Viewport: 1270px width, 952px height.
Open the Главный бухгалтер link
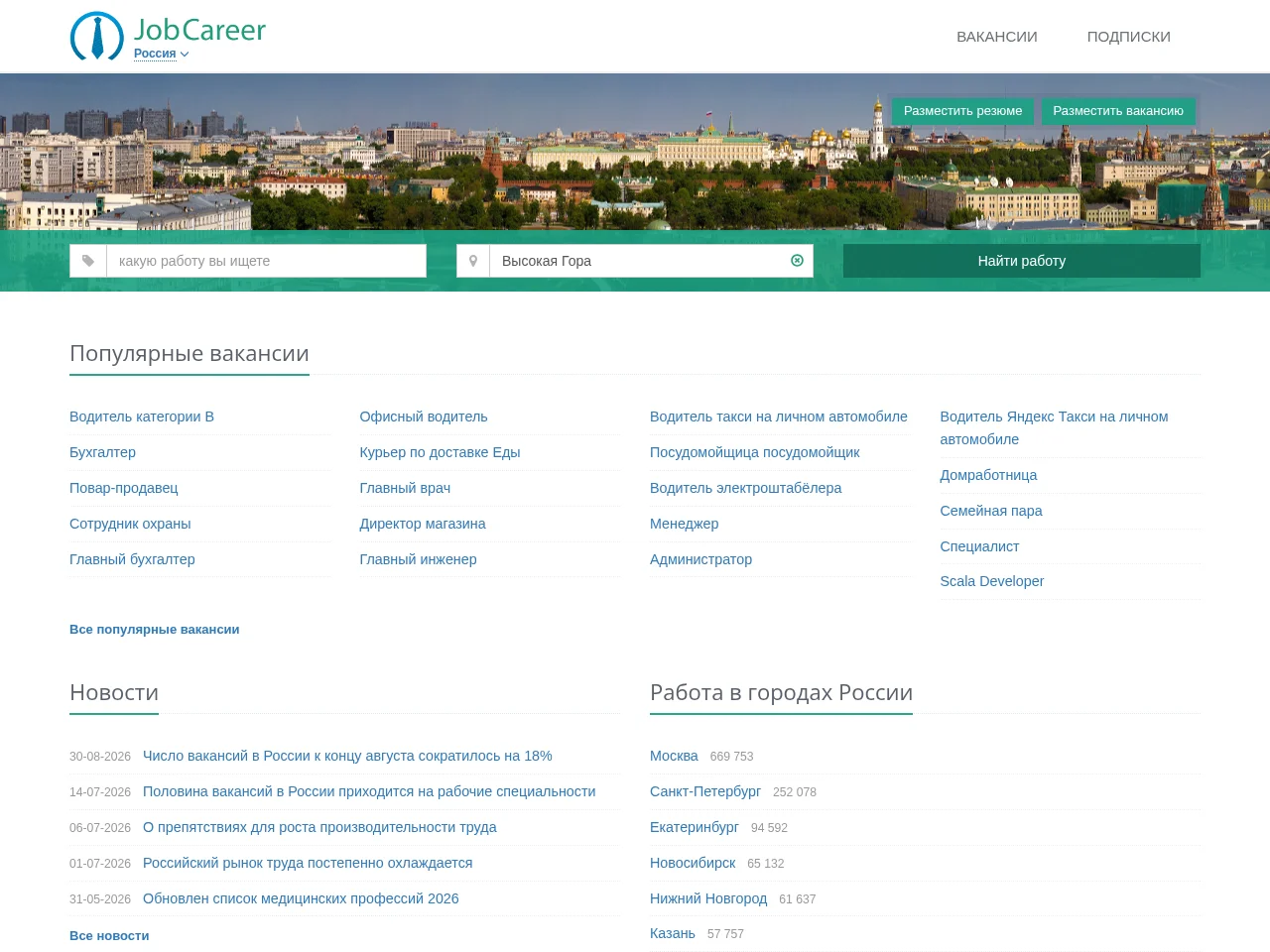coord(132,559)
